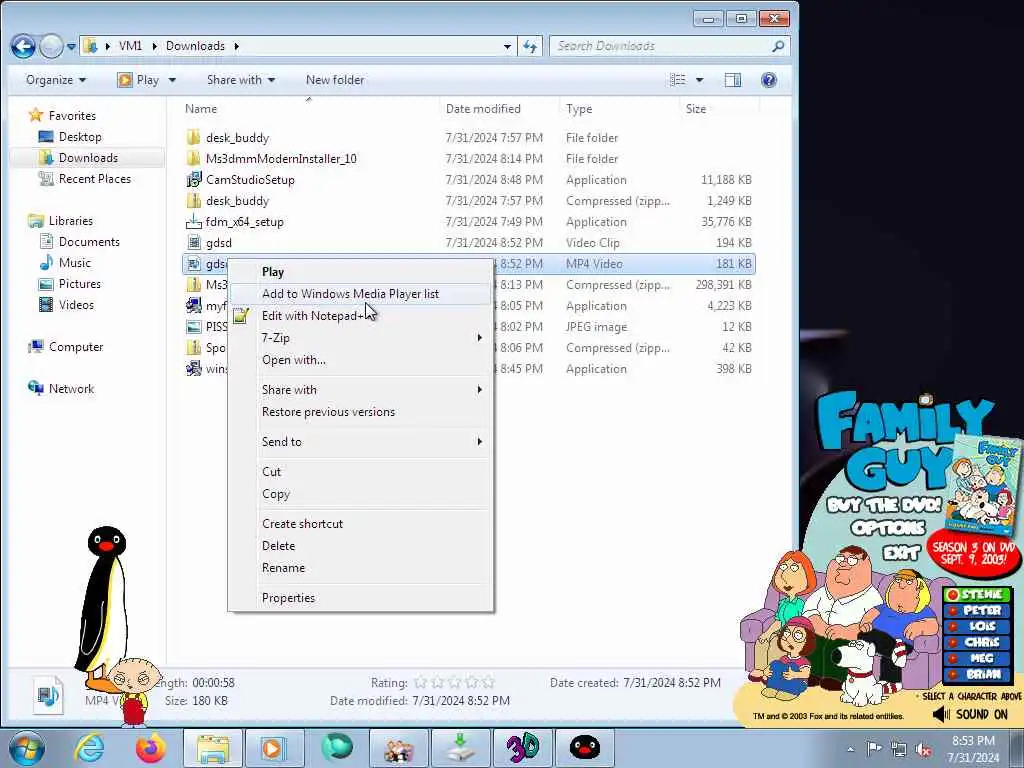This screenshot has width=1024, height=768.
Task: Click the refresh button beside address bar
Action: click(x=530, y=46)
